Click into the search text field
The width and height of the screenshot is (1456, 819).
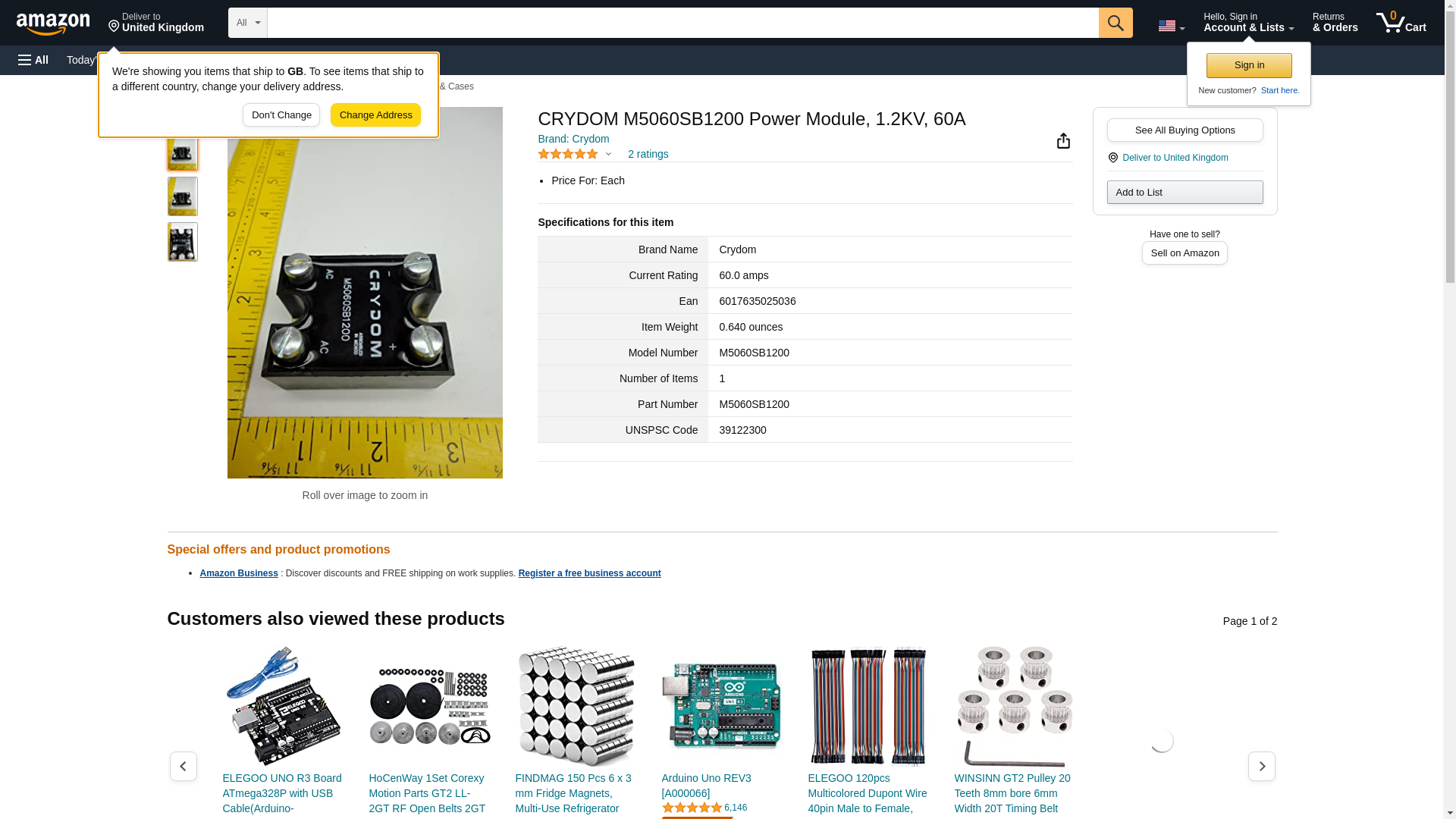pos(682,23)
